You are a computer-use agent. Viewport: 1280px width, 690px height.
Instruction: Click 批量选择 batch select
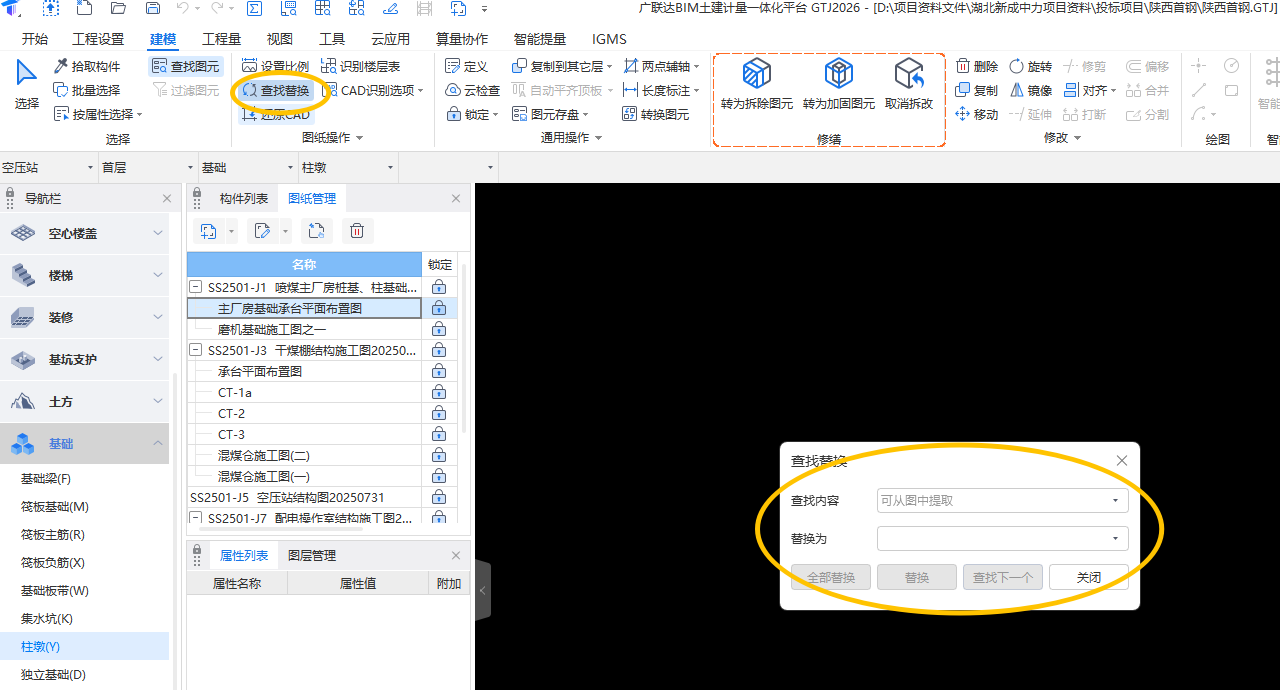pyautogui.click(x=86, y=90)
